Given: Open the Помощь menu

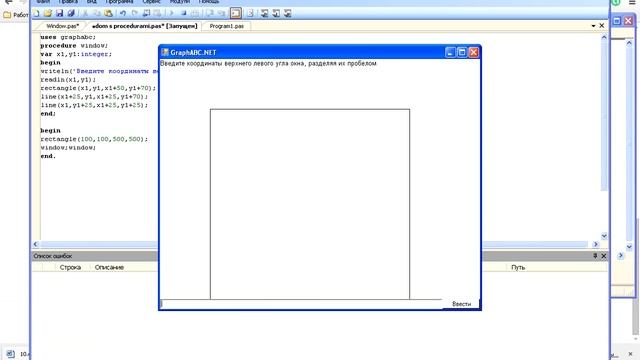Looking at the screenshot, I should (x=209, y=2).
